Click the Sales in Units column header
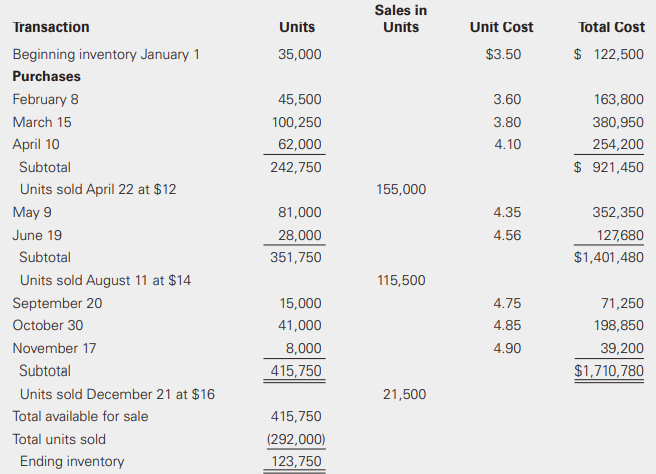This screenshot has width=656, height=474. 401,19
